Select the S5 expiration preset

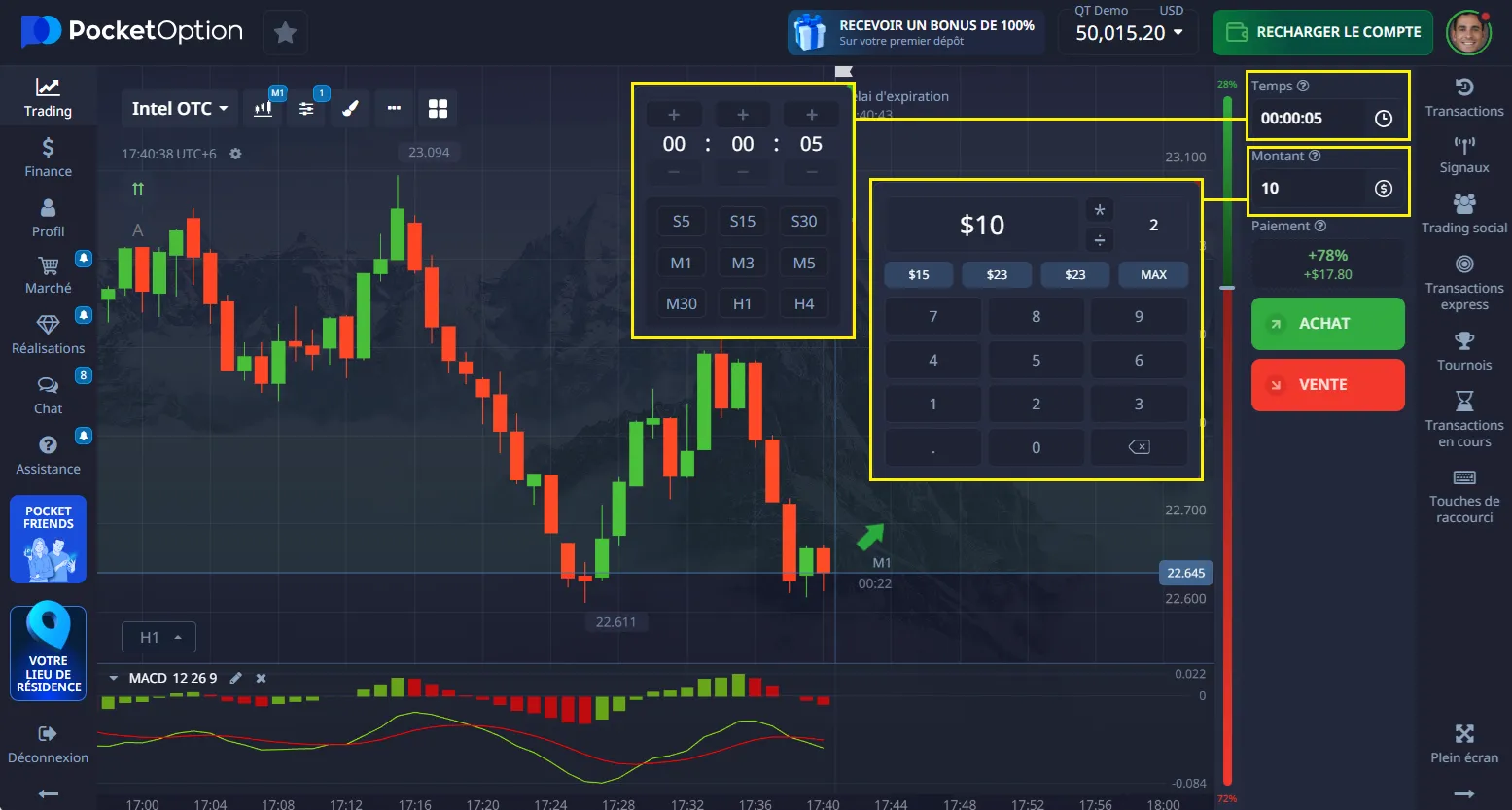pos(681,221)
